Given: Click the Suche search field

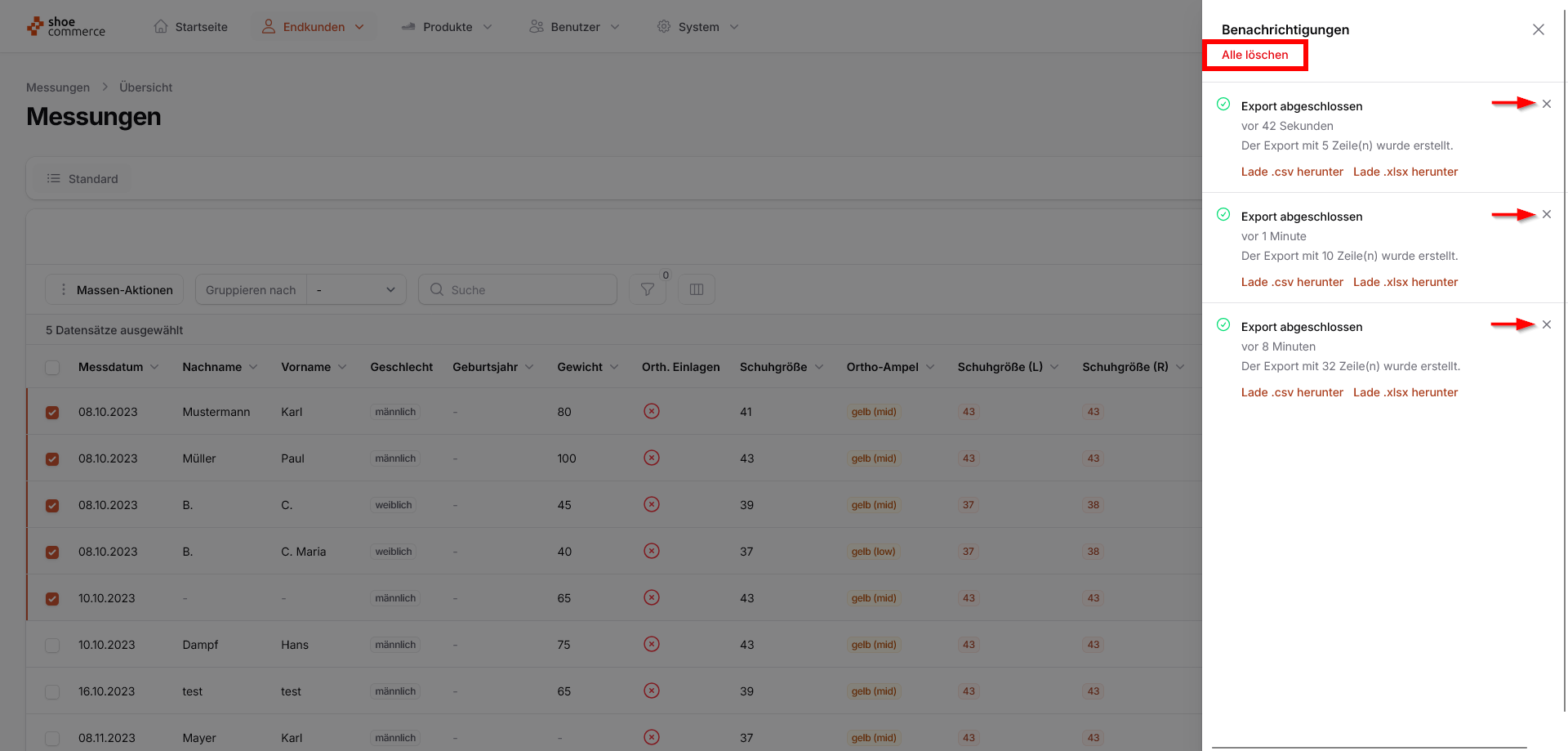Looking at the screenshot, I should point(518,289).
